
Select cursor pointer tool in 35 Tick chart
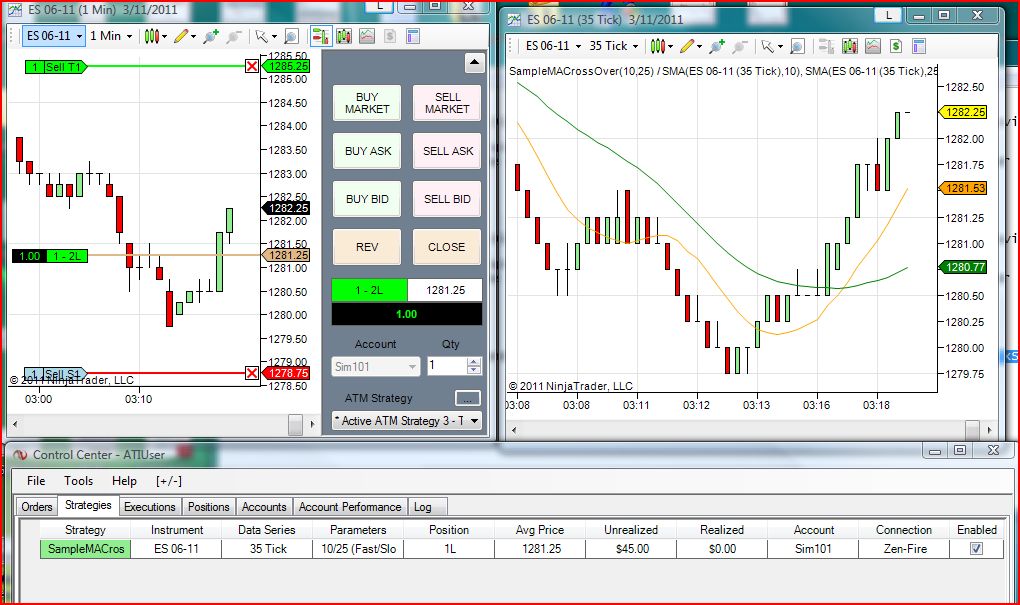[768, 46]
